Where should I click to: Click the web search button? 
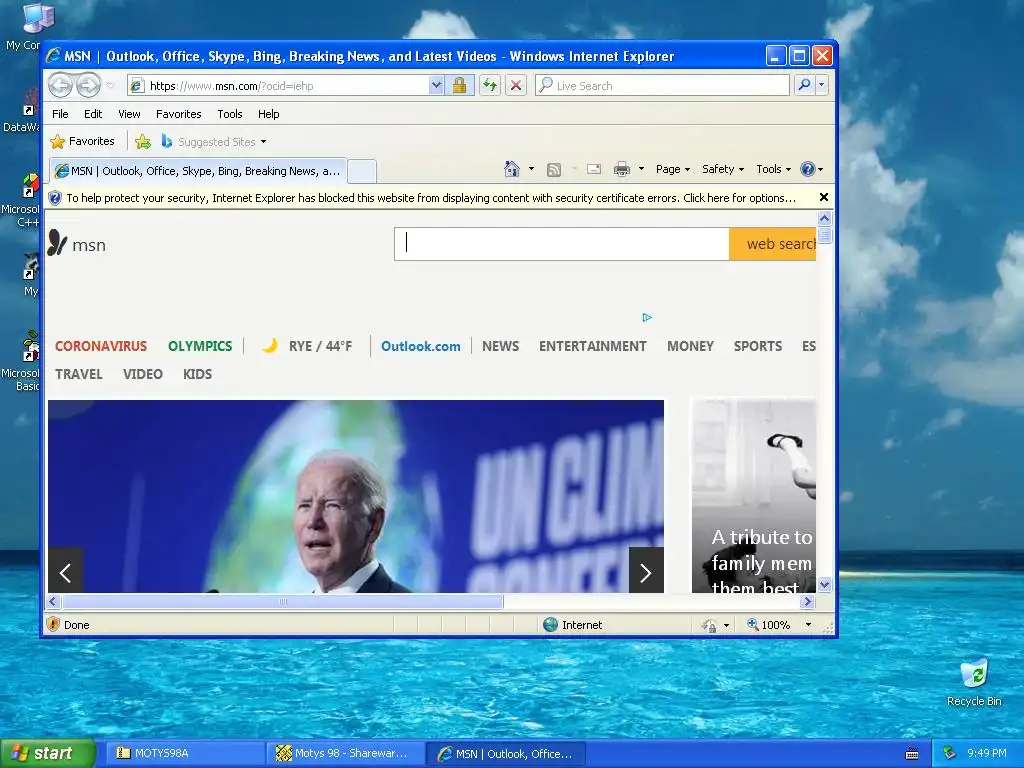coord(773,244)
